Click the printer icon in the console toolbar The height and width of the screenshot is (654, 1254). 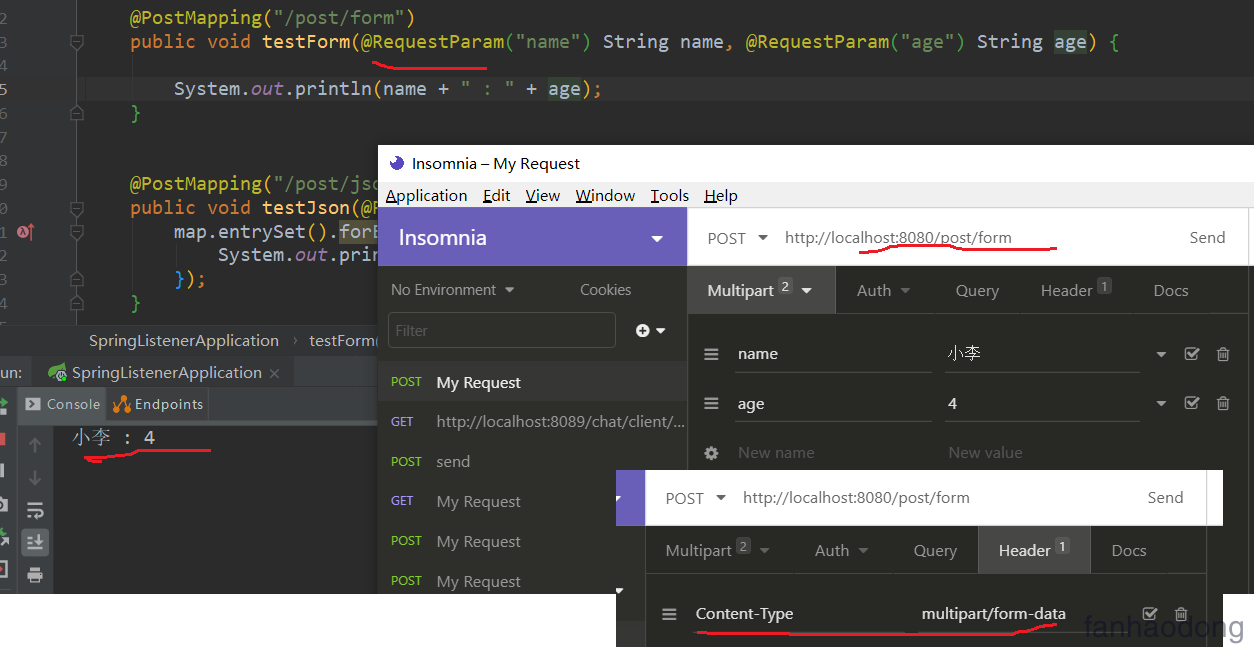point(35,575)
